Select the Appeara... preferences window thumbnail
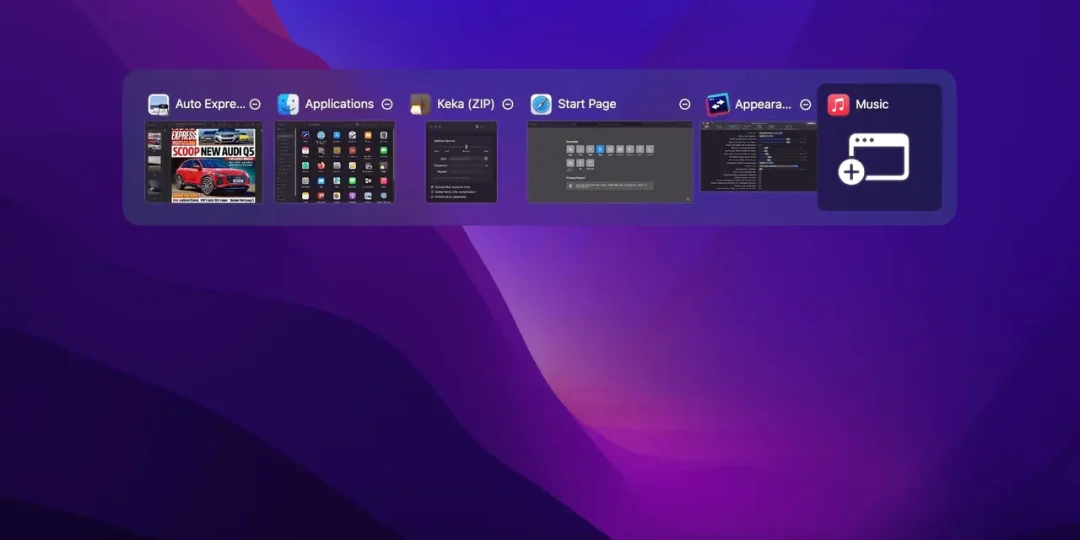The width and height of the screenshot is (1080, 540). (758, 157)
